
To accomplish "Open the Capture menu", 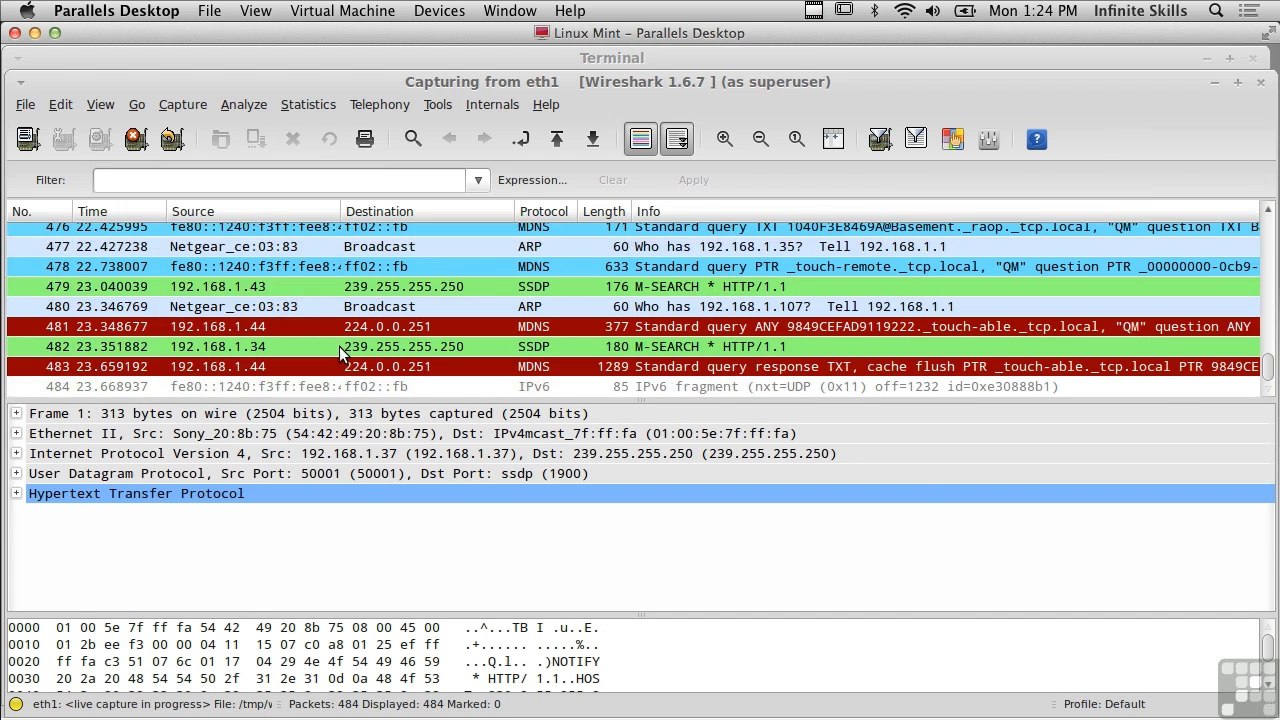I will (x=183, y=104).
